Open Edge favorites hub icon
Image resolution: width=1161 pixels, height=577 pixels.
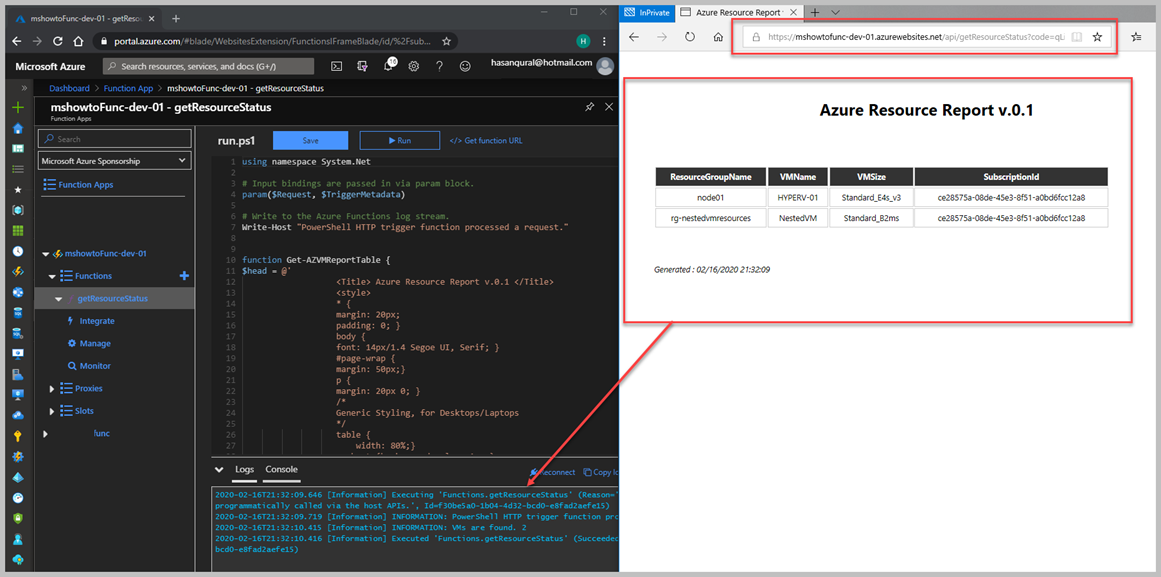[x=1137, y=36]
